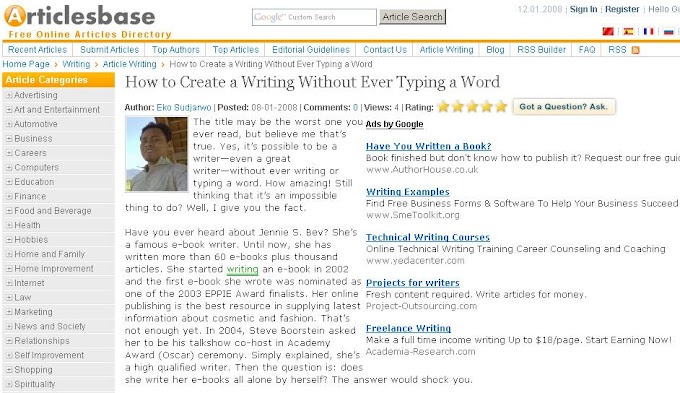Select the red Chinese flag icon
Image resolution: width=680 pixels, height=393 pixels.
[608, 31]
